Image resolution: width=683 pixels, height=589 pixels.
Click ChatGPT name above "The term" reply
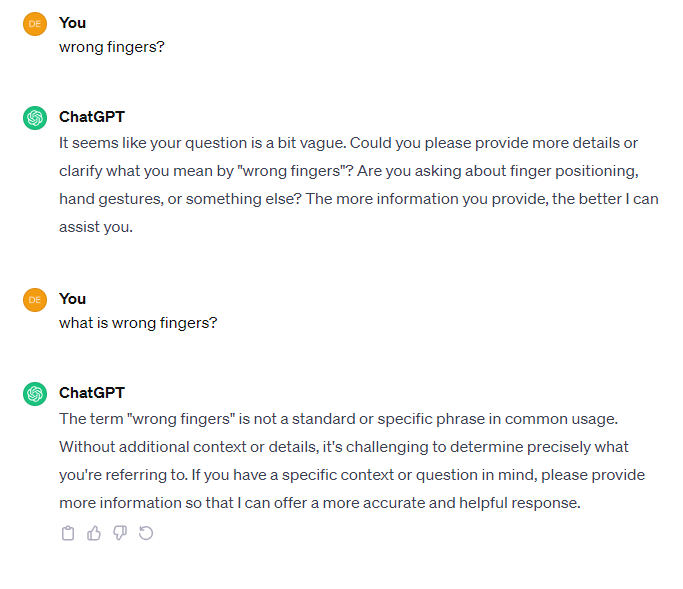pyautogui.click(x=92, y=393)
